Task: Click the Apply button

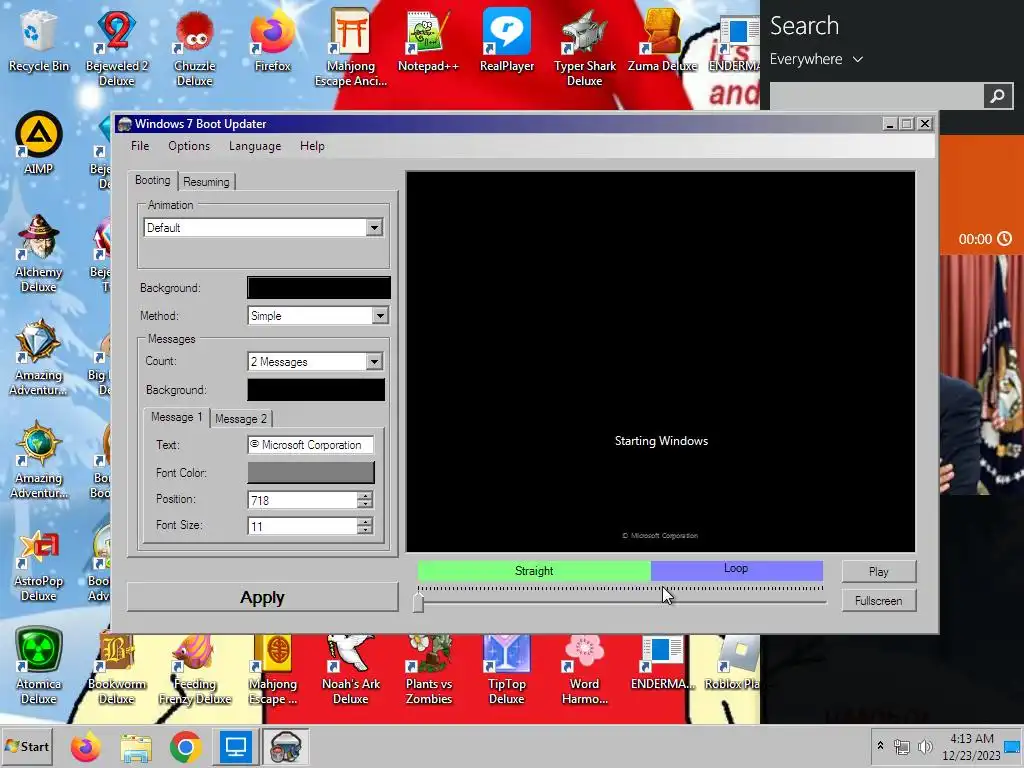Action: [262, 598]
